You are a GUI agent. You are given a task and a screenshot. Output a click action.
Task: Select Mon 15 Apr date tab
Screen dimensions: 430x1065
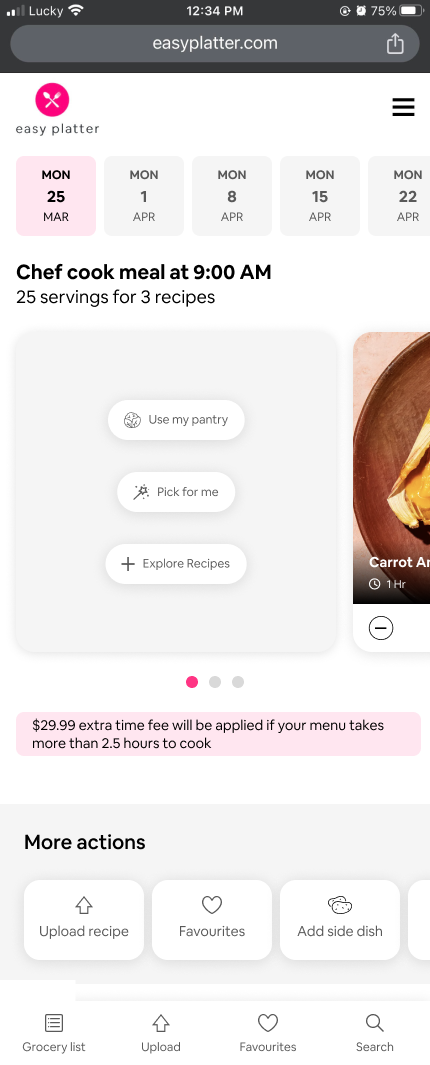(320, 196)
